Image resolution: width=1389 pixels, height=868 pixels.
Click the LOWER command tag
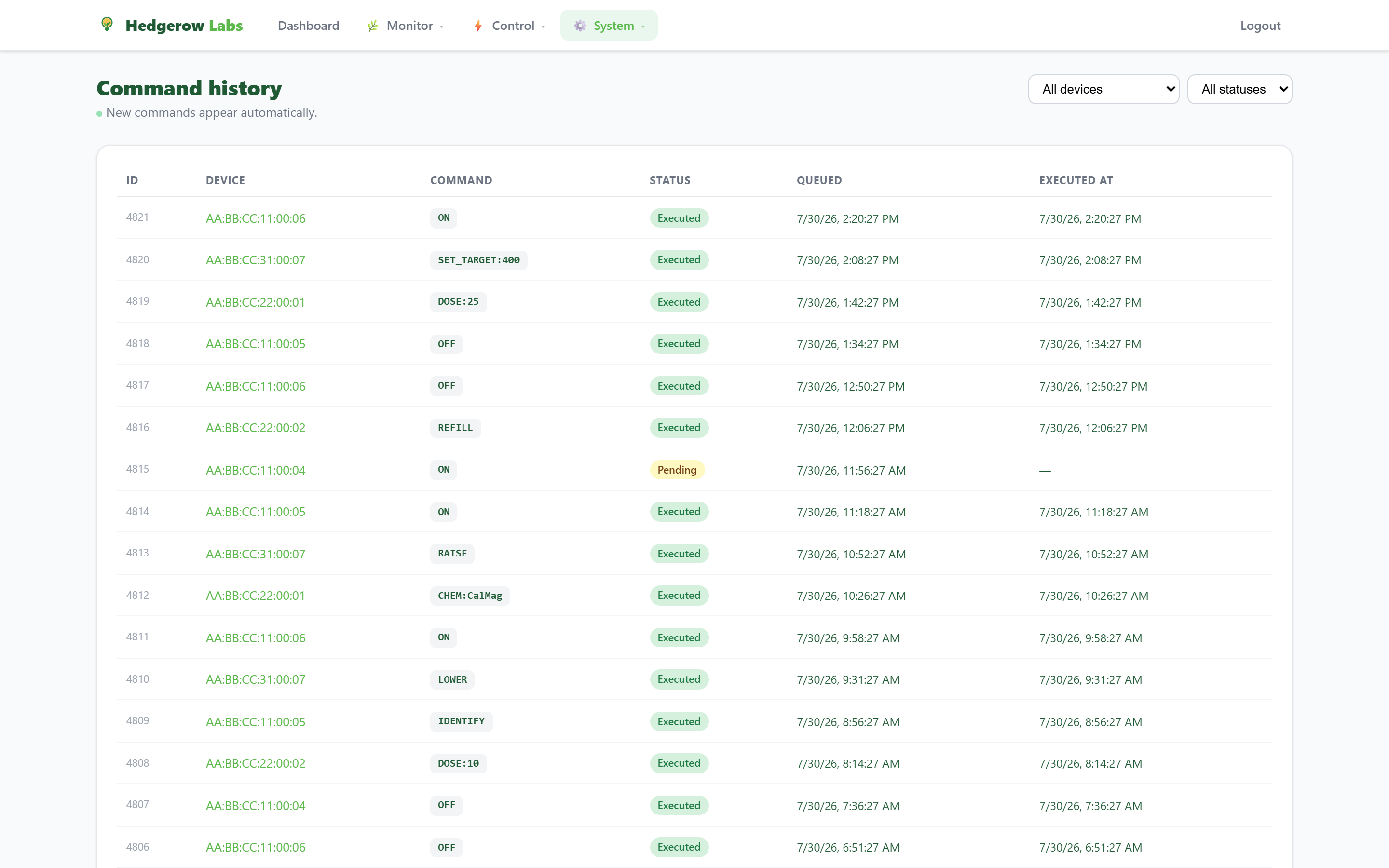452,679
